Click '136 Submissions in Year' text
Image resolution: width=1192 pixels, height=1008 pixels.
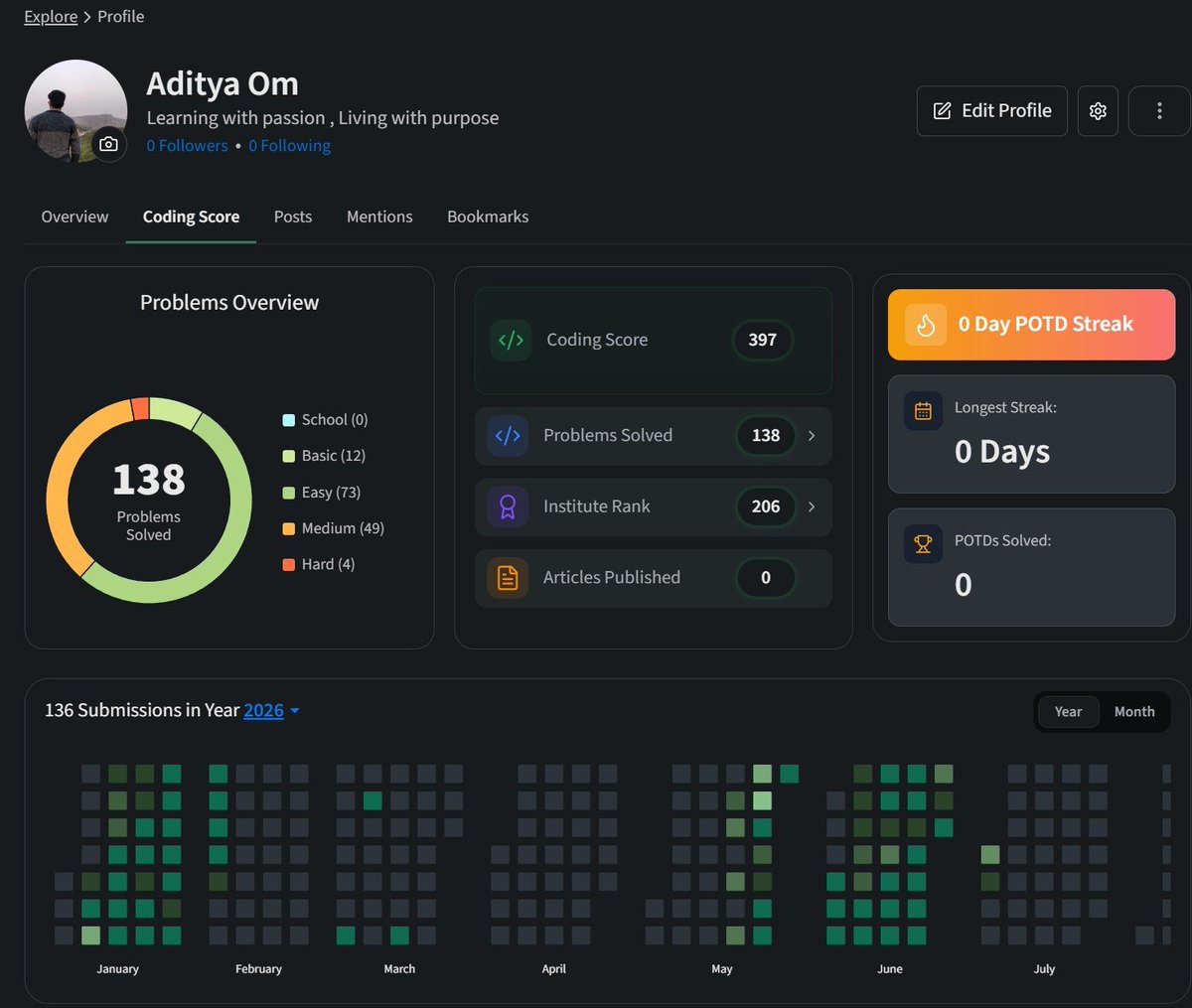pos(142,710)
